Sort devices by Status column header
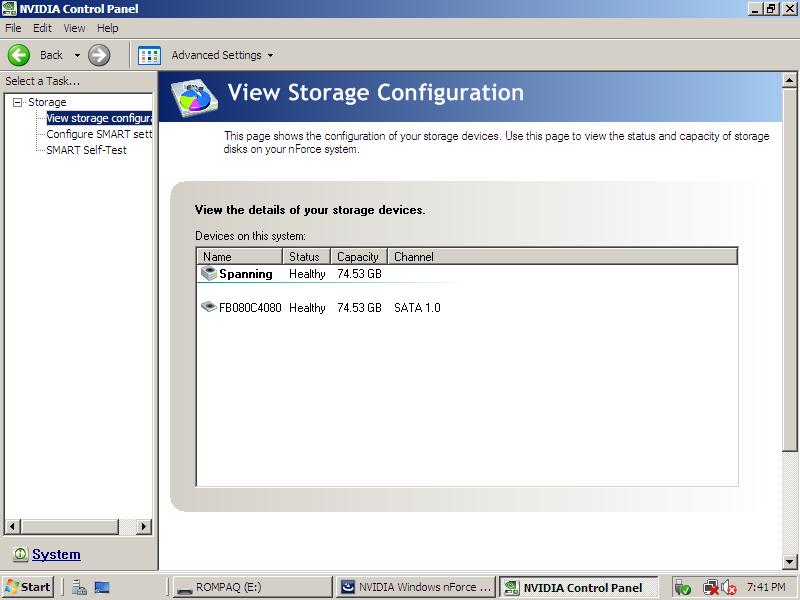Screen dimensions: 800x600 click(307, 257)
